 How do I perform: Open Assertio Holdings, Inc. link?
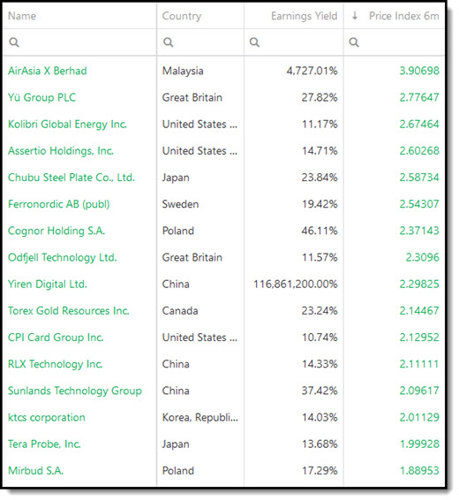[x=61, y=151]
